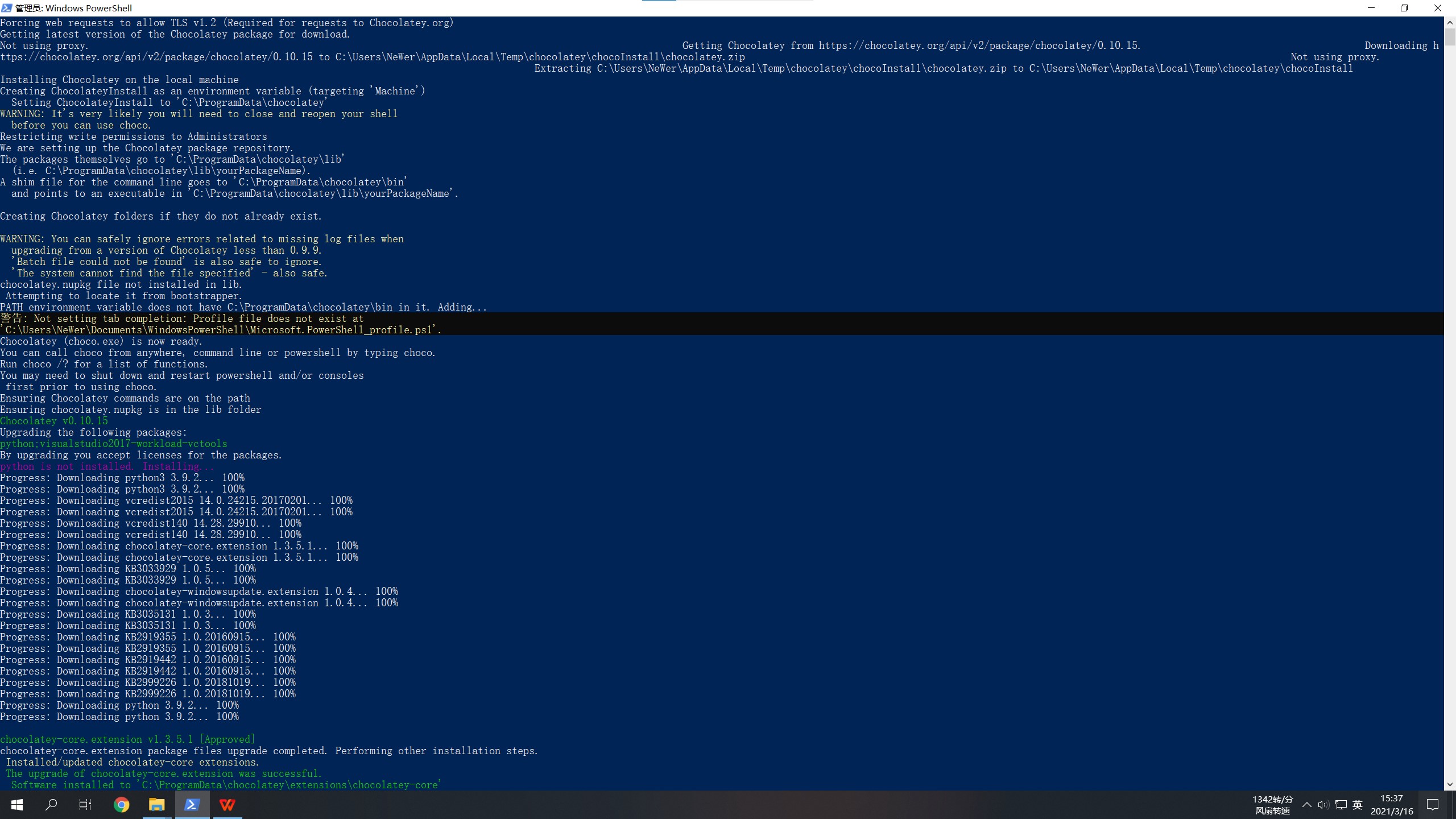Open the volume speaker tray icon
Viewport: 1456px width, 819px height.
pos(1323,805)
